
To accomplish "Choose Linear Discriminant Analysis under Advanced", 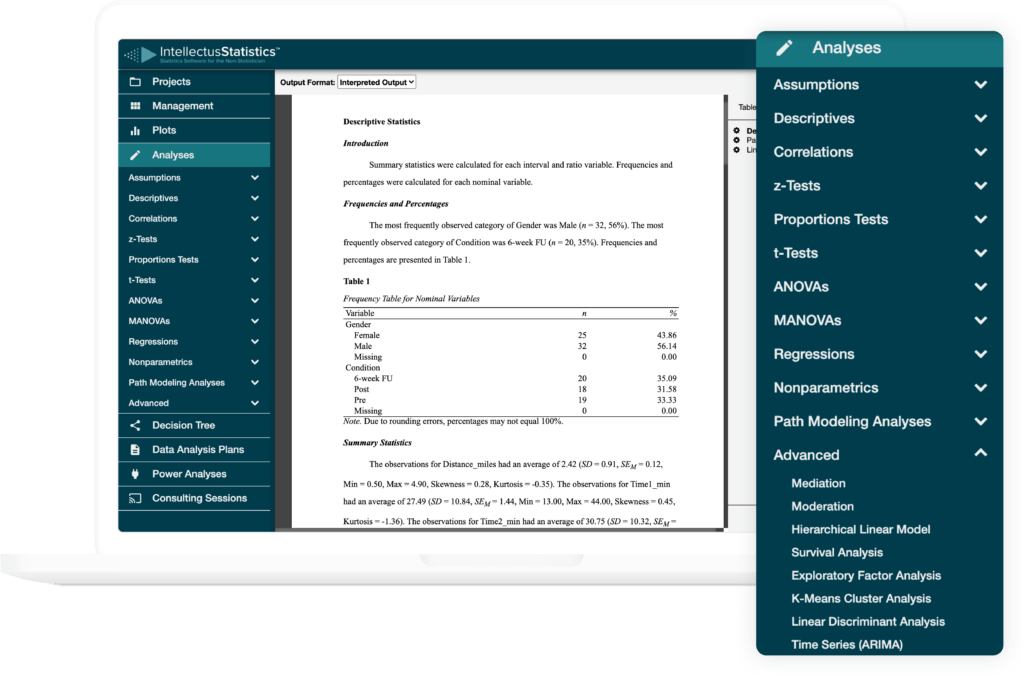I will (x=868, y=622).
